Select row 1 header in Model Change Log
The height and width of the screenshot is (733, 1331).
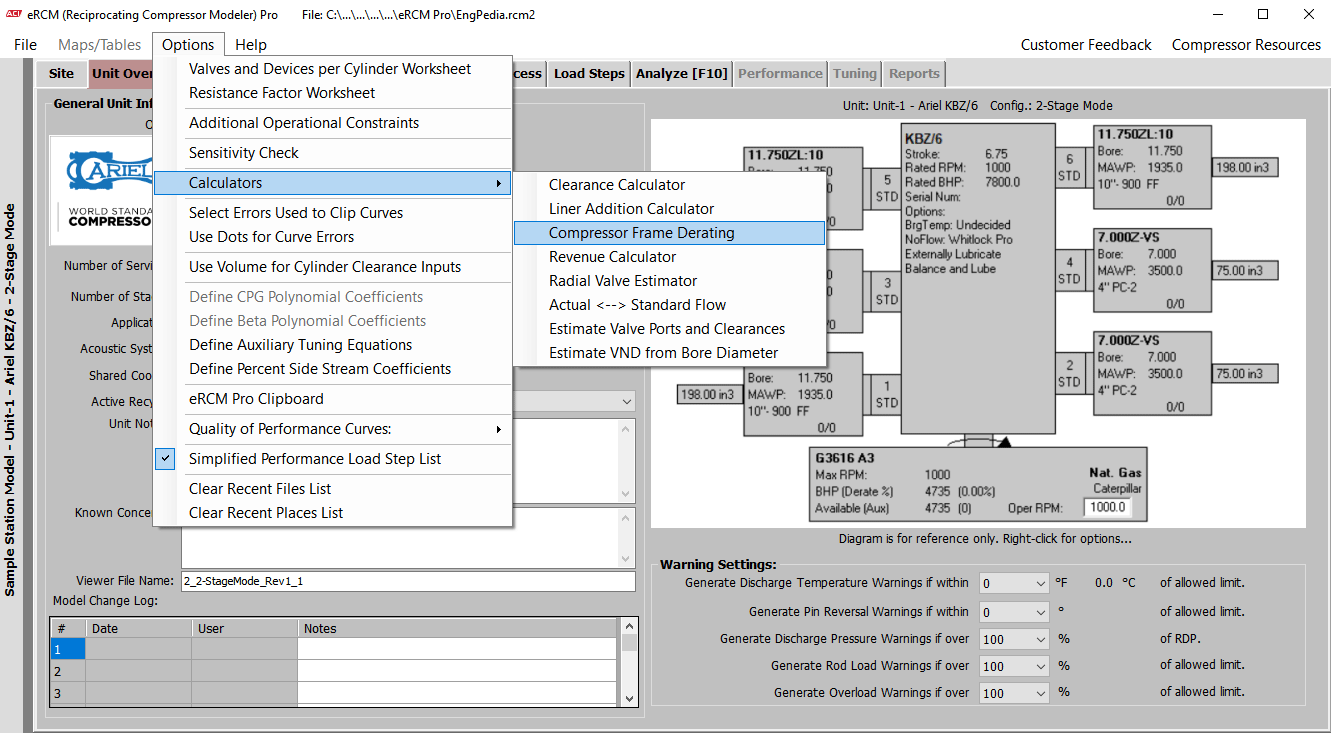coord(68,649)
